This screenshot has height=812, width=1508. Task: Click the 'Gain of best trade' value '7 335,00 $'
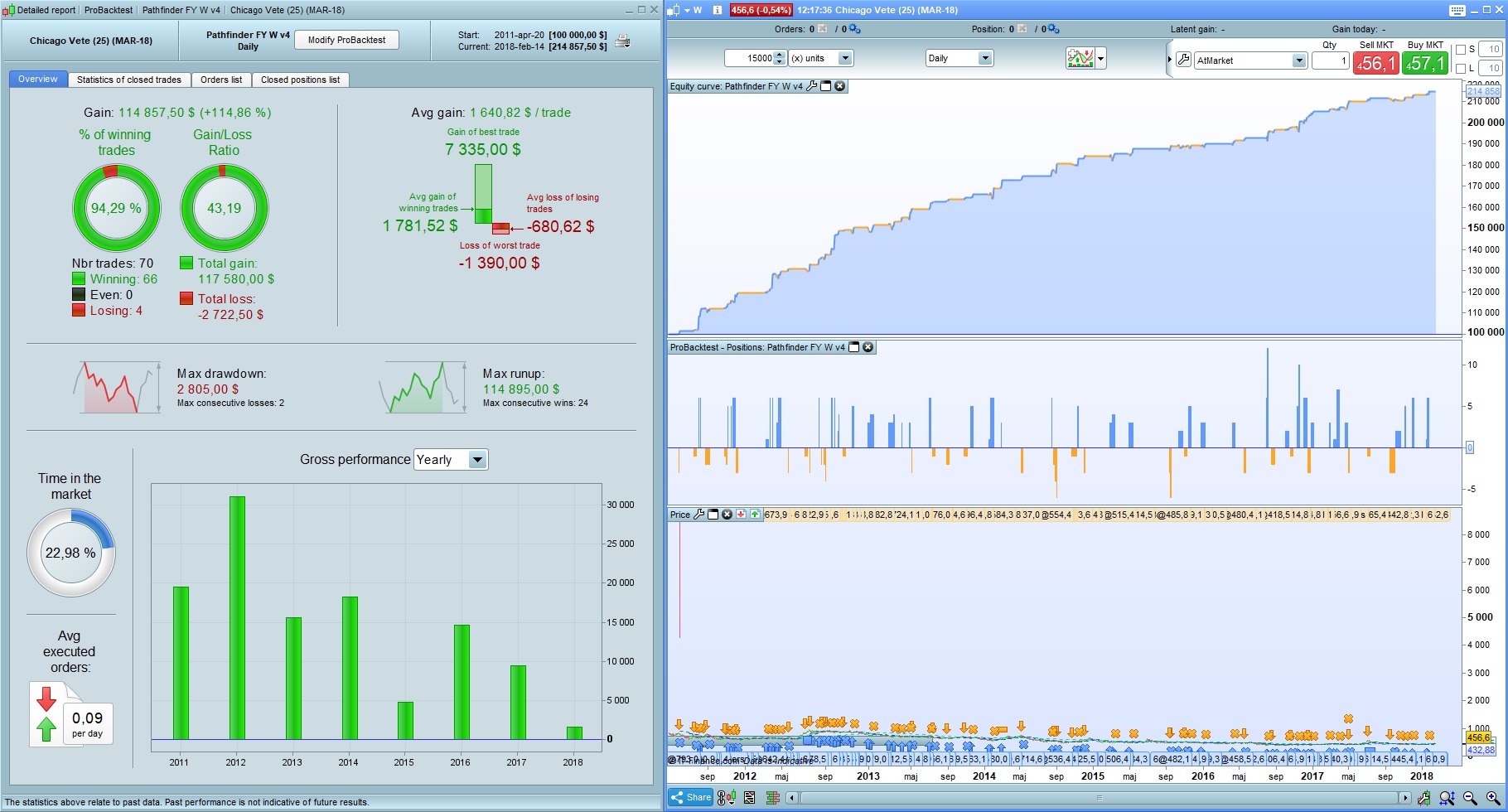click(x=483, y=149)
